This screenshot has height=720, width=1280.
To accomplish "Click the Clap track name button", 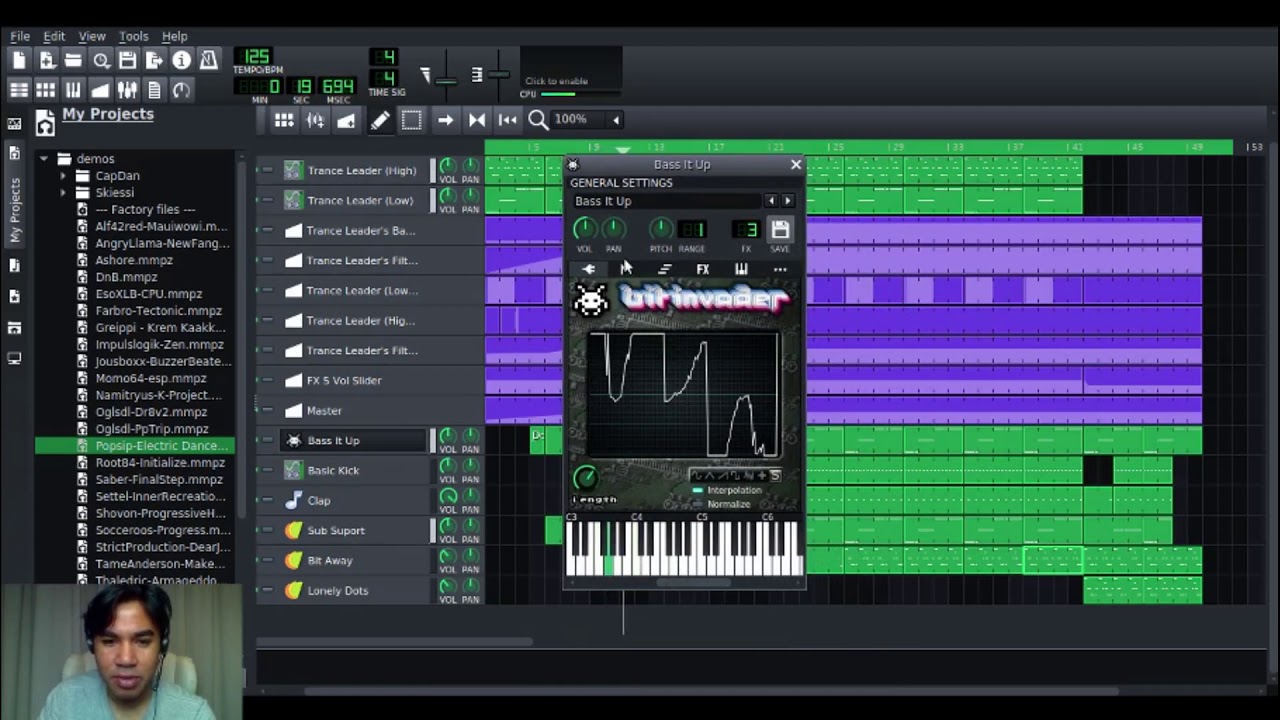I will [354, 500].
